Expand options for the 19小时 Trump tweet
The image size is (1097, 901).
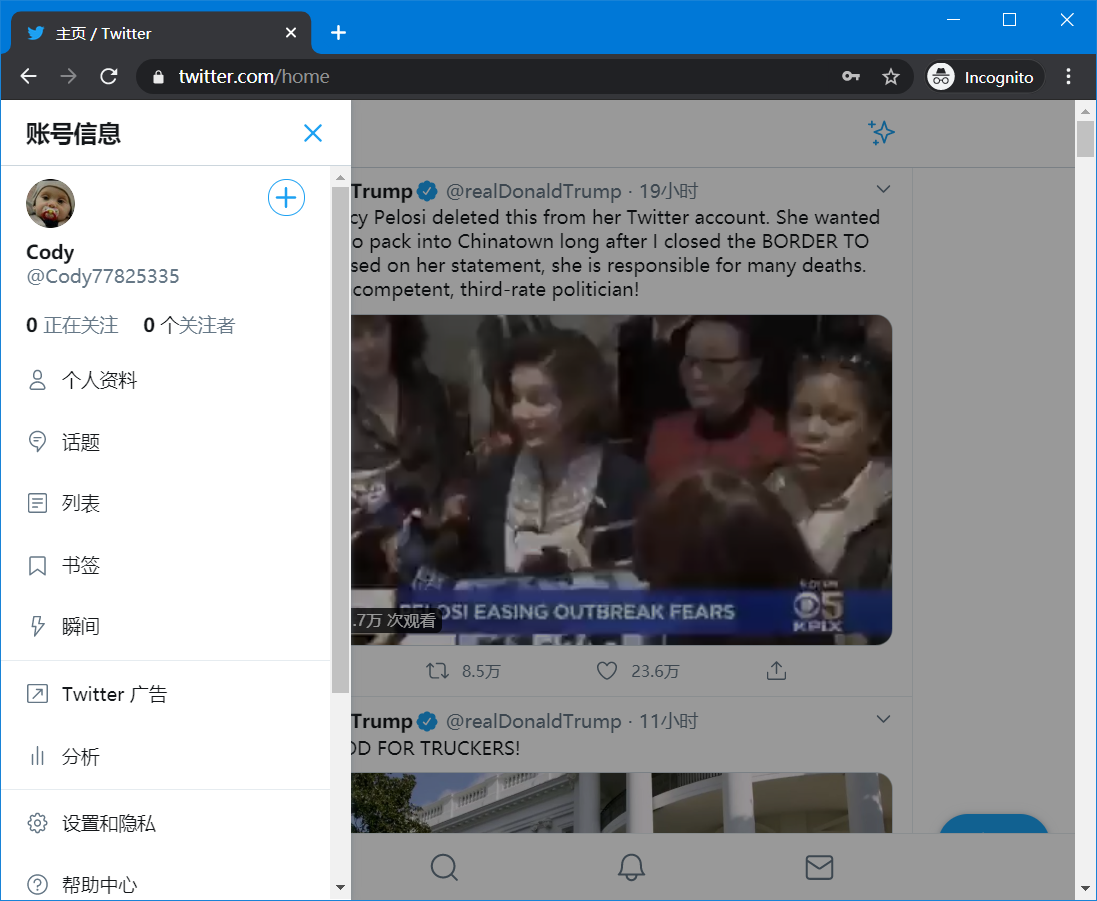884,189
